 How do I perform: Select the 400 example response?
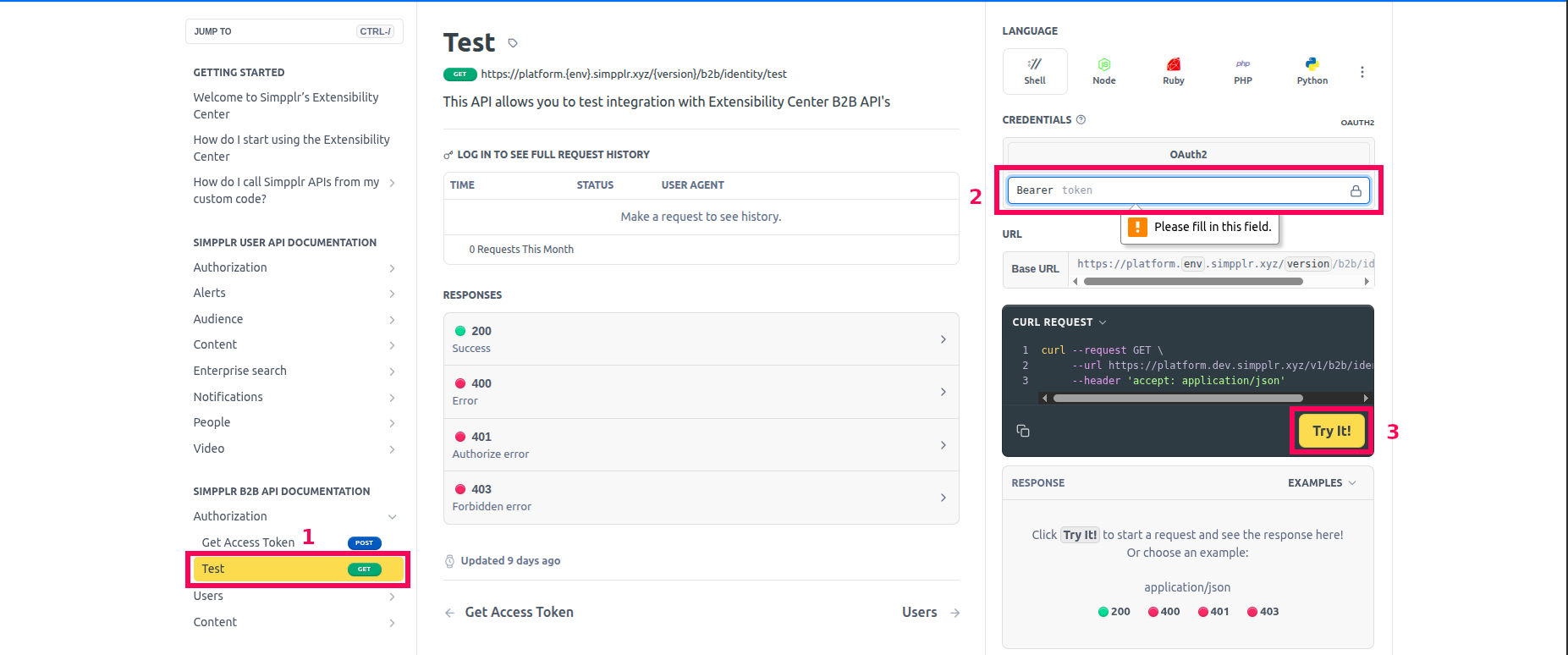click(x=1164, y=612)
